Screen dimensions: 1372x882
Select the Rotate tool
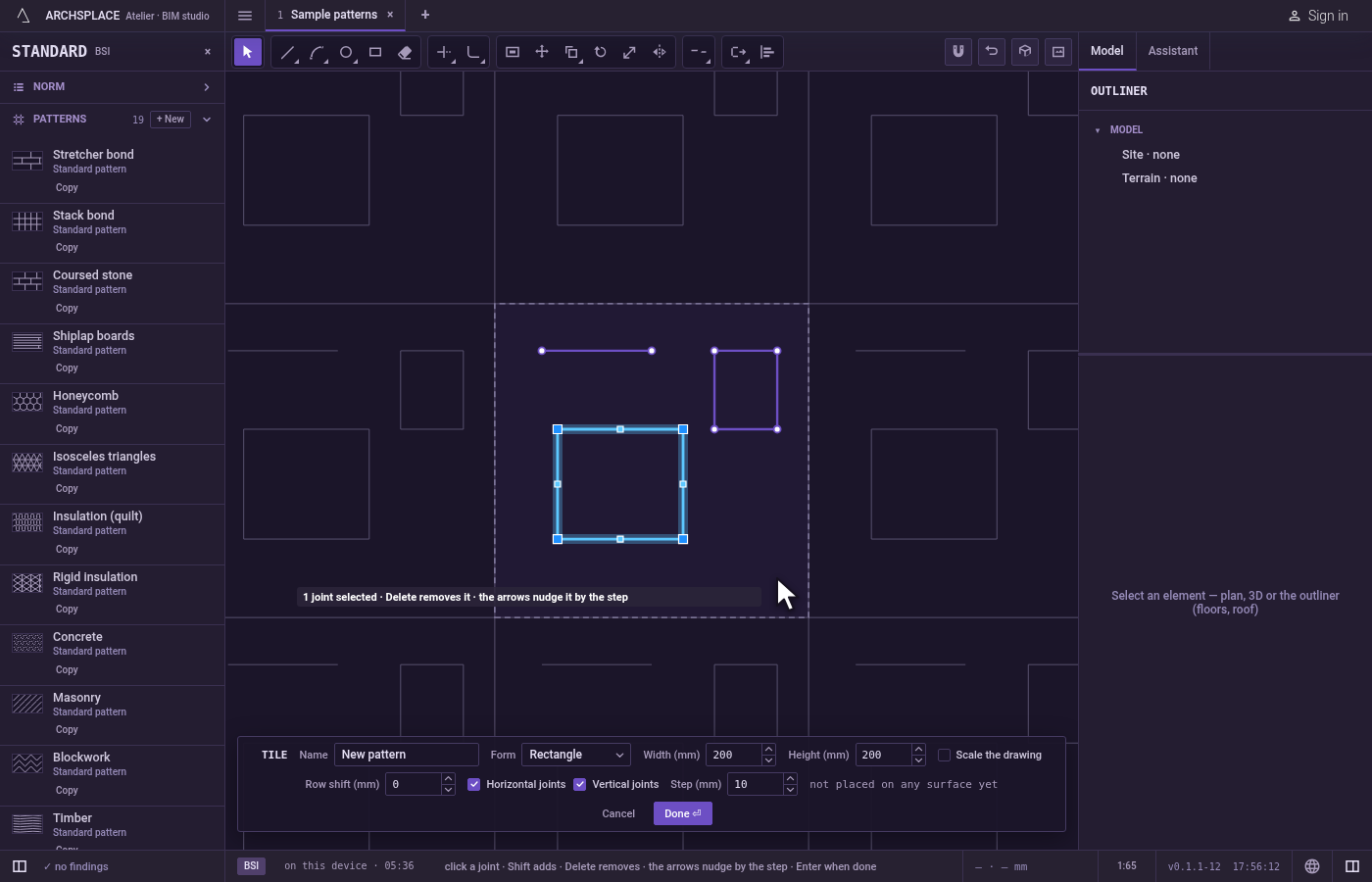coord(601,52)
